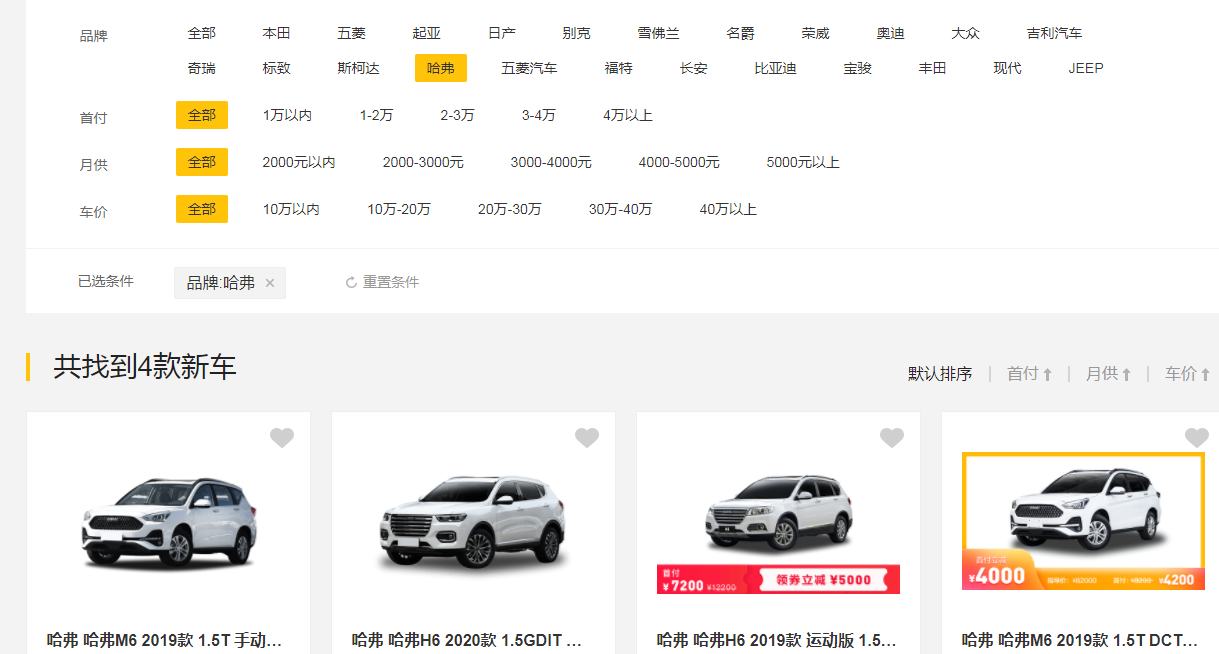Click heart icon on Haval H6 2020 card

(587, 438)
